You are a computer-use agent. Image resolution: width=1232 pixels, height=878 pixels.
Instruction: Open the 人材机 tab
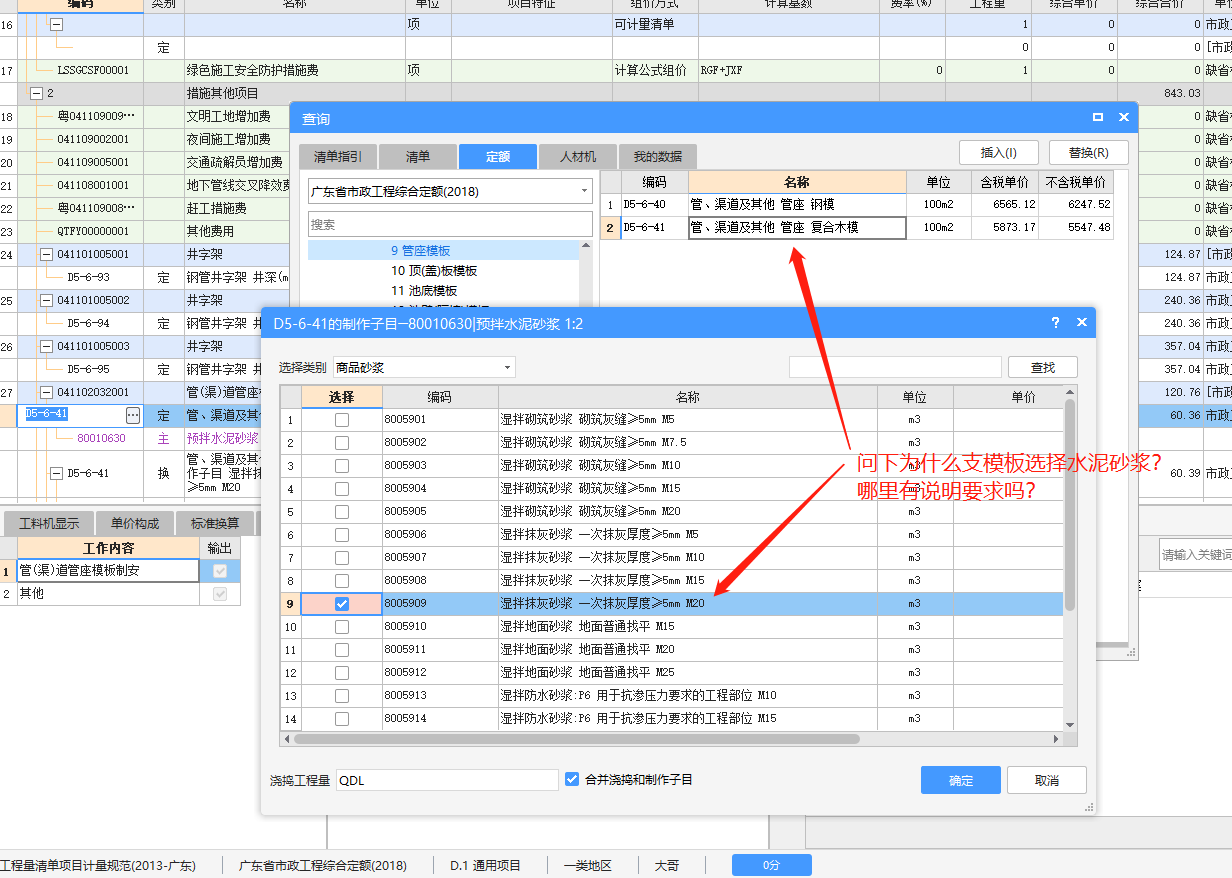pyautogui.click(x=577, y=157)
